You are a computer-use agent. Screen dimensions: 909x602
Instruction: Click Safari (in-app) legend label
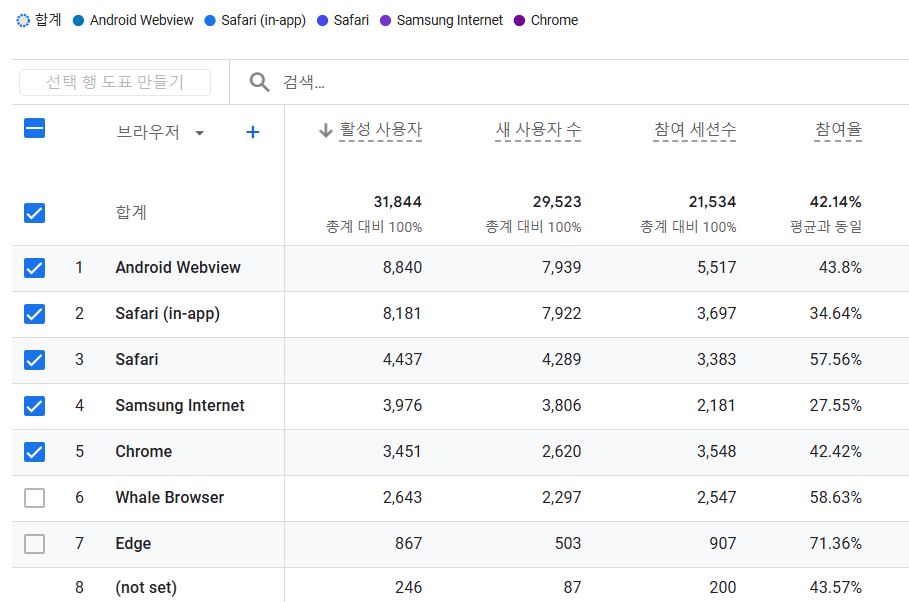[x=263, y=20]
